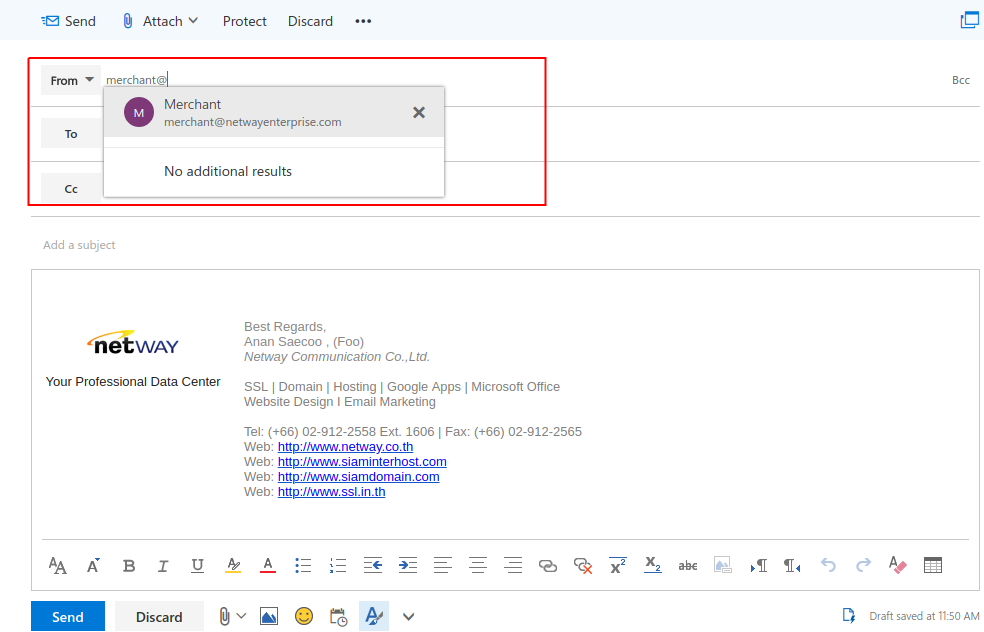
Task: Toggle italic text formatting
Action: pyautogui.click(x=163, y=565)
